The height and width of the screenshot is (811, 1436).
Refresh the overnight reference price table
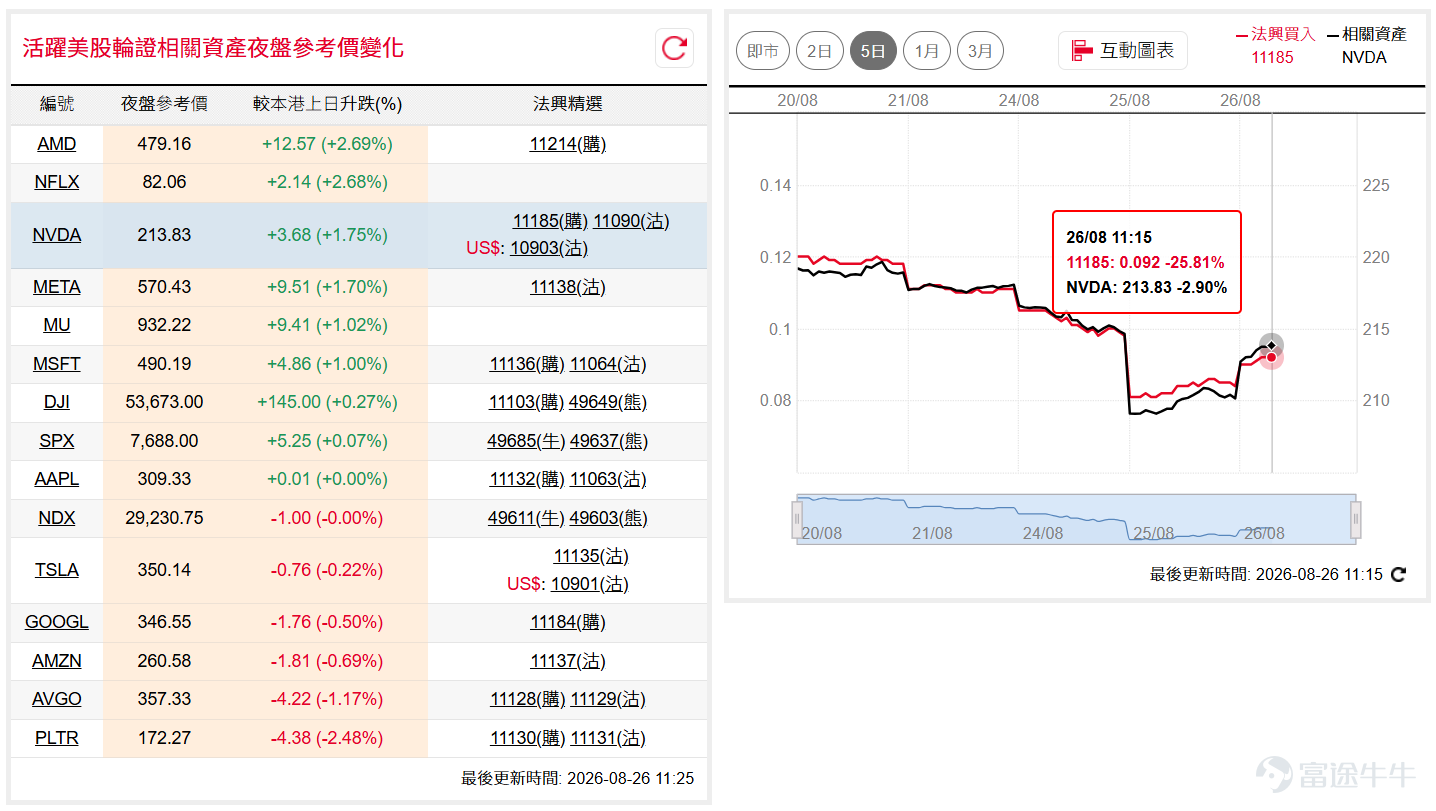click(x=675, y=48)
